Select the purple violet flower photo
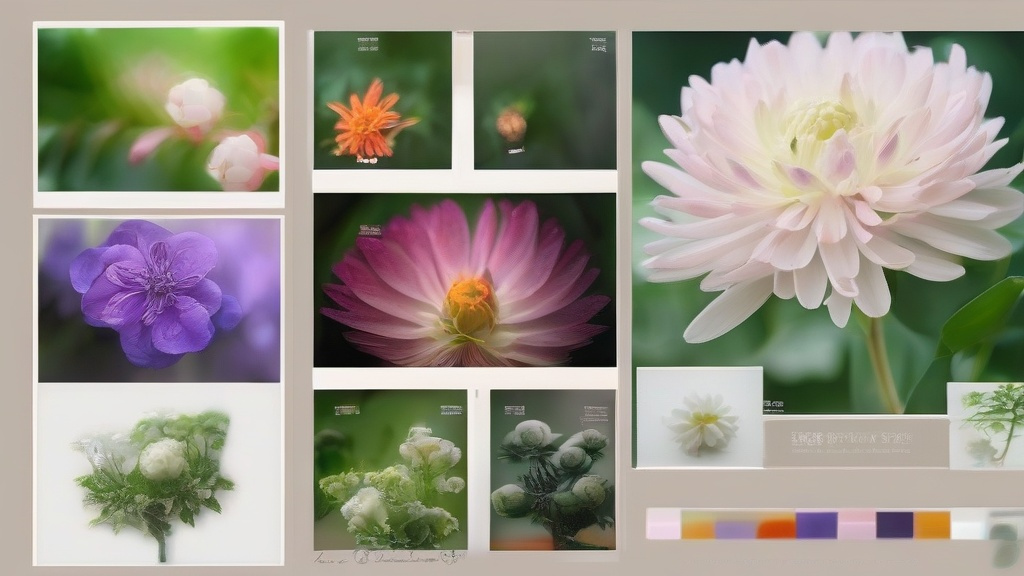This screenshot has height=576, width=1024. point(159,300)
